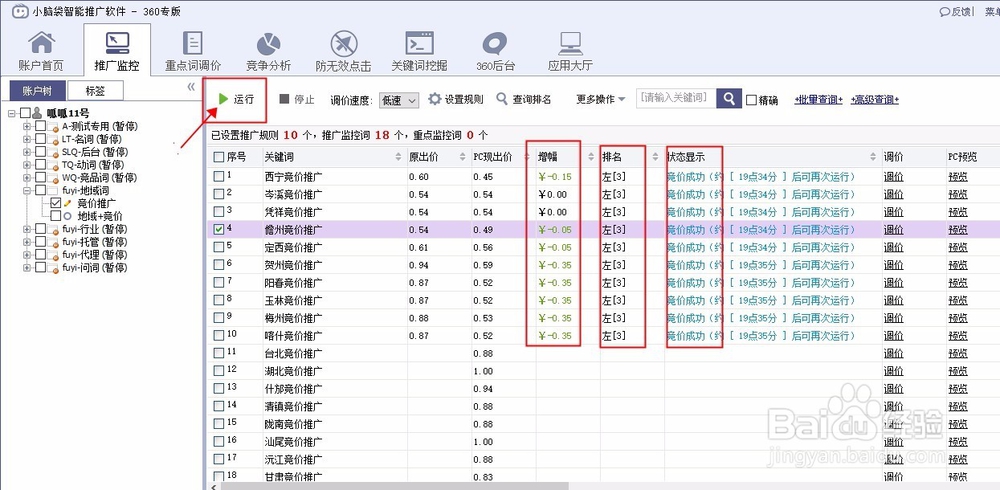Click the blue search magnifier button

(x=729, y=99)
